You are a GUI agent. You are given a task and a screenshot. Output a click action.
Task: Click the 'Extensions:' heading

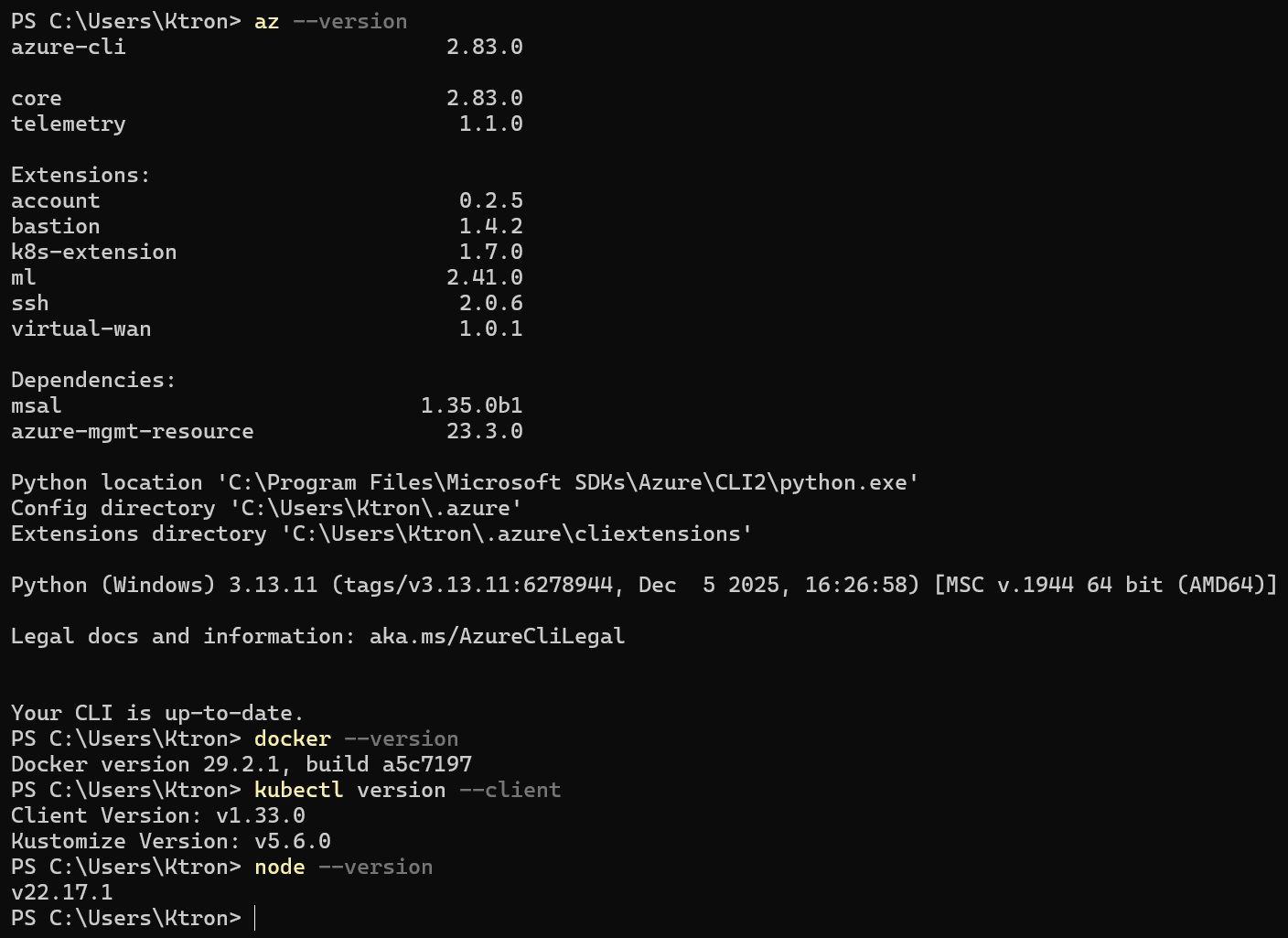coord(80,175)
